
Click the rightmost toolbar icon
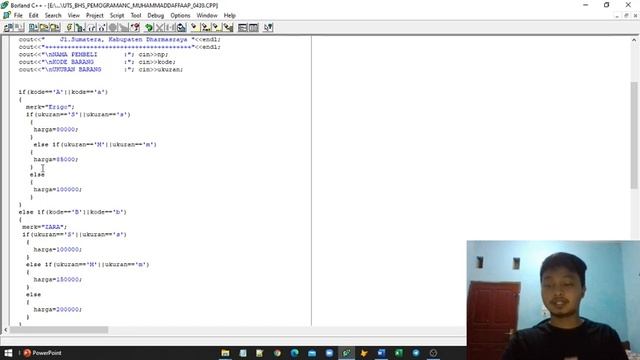(268, 27)
